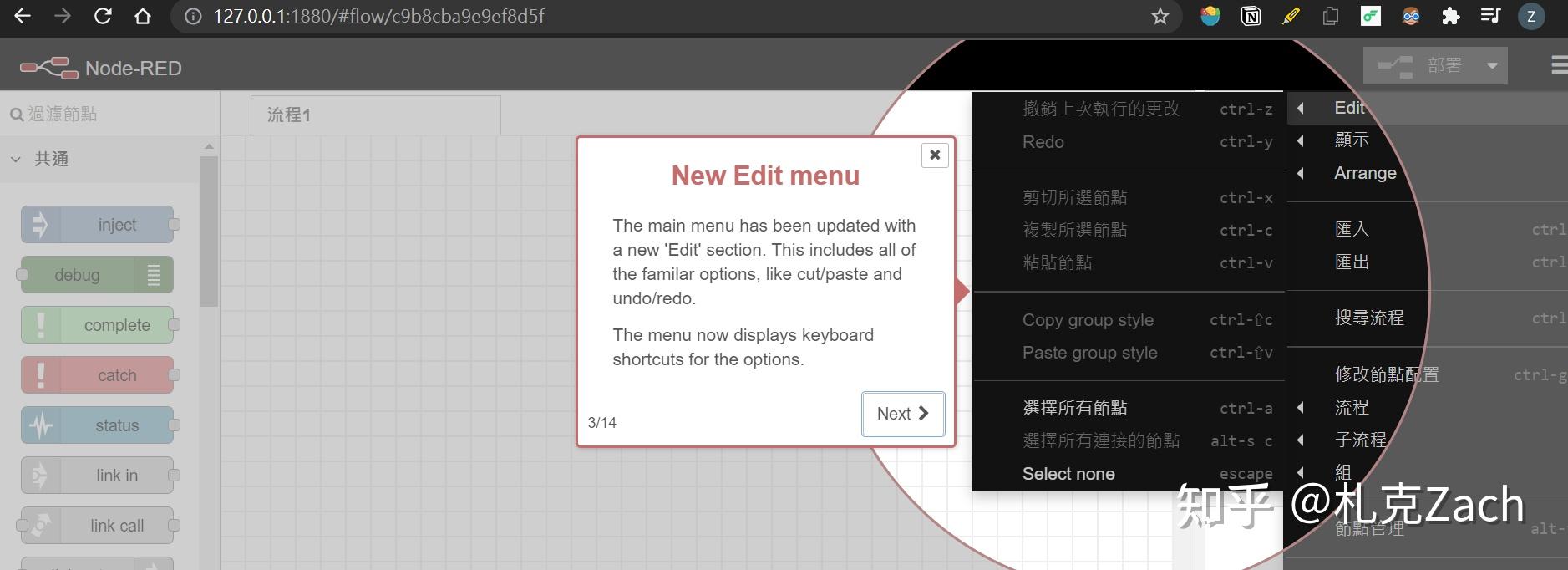Select the Edit menu item
The image size is (1568, 570).
point(1427,108)
